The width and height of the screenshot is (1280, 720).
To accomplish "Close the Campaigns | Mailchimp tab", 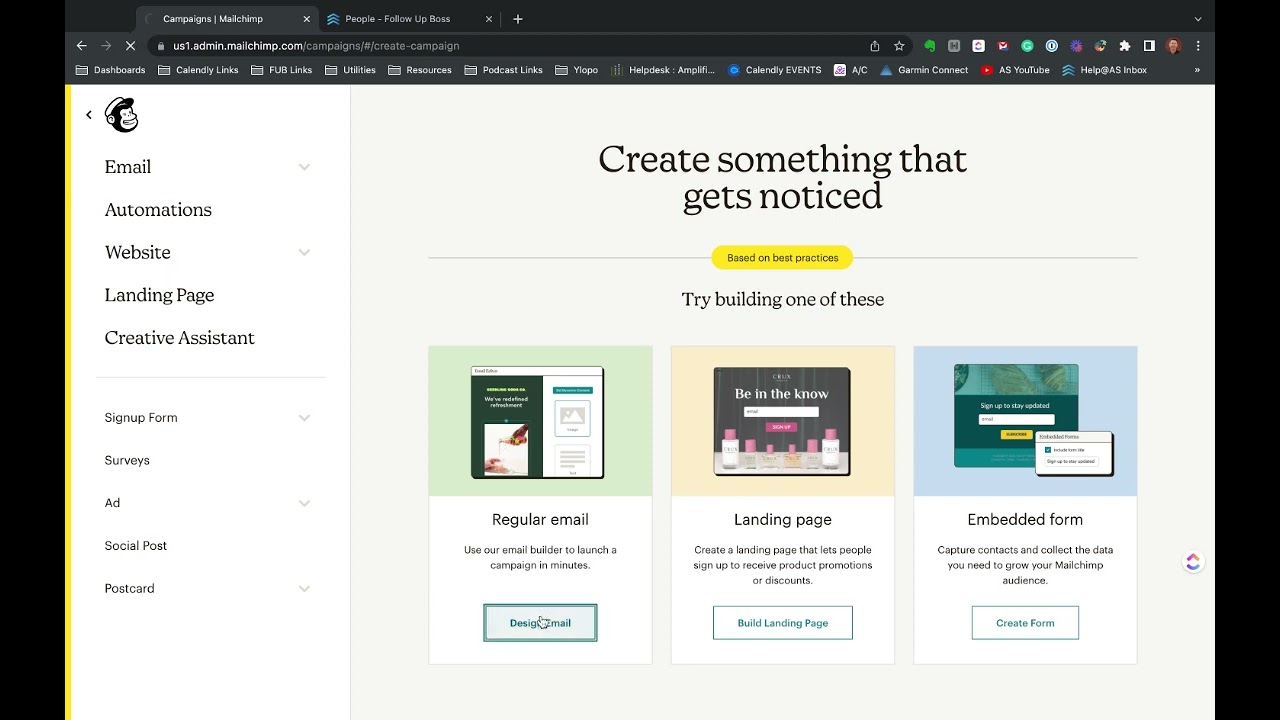I will point(306,19).
